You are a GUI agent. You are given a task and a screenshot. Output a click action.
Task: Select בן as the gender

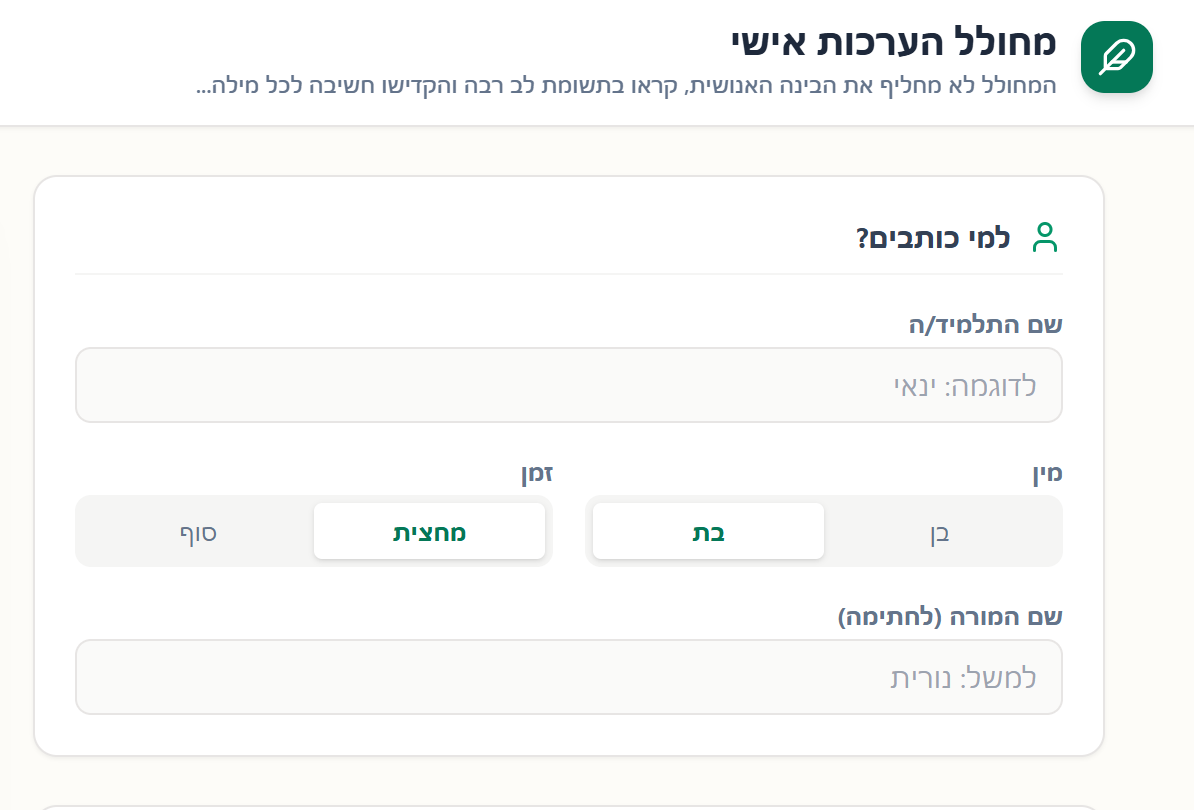pyautogui.click(x=940, y=532)
